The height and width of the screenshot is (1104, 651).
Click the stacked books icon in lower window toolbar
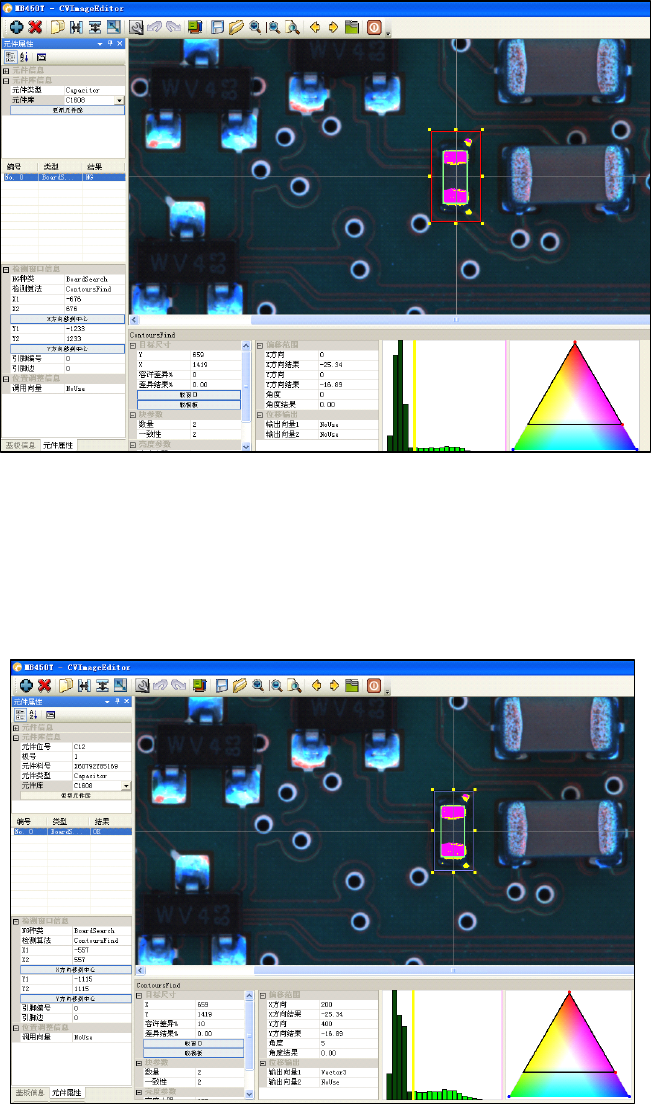click(200, 685)
